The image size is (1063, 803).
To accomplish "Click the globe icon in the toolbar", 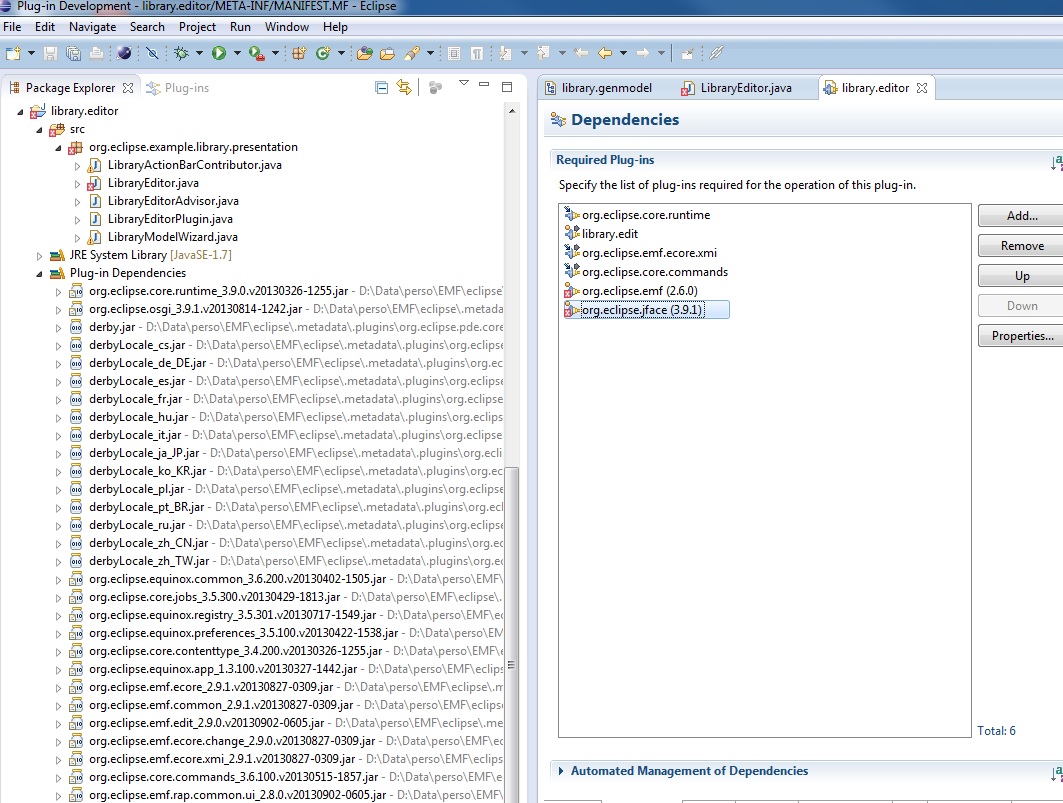I will [x=124, y=53].
